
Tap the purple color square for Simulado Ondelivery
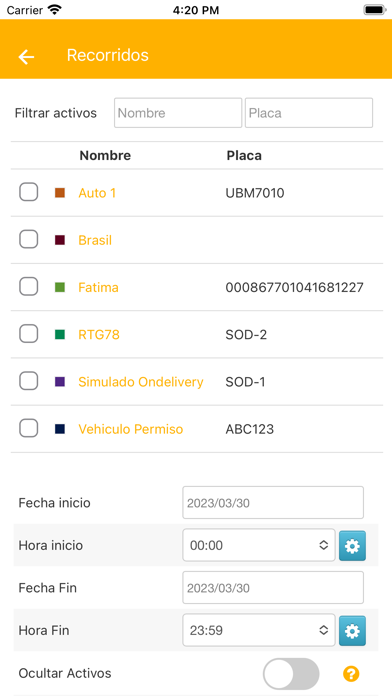coord(60,382)
